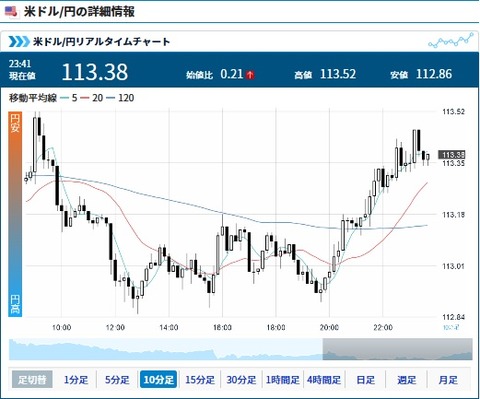
Task: Click the 米ドル/円の詳細情報 page title
Action: tap(79, 12)
